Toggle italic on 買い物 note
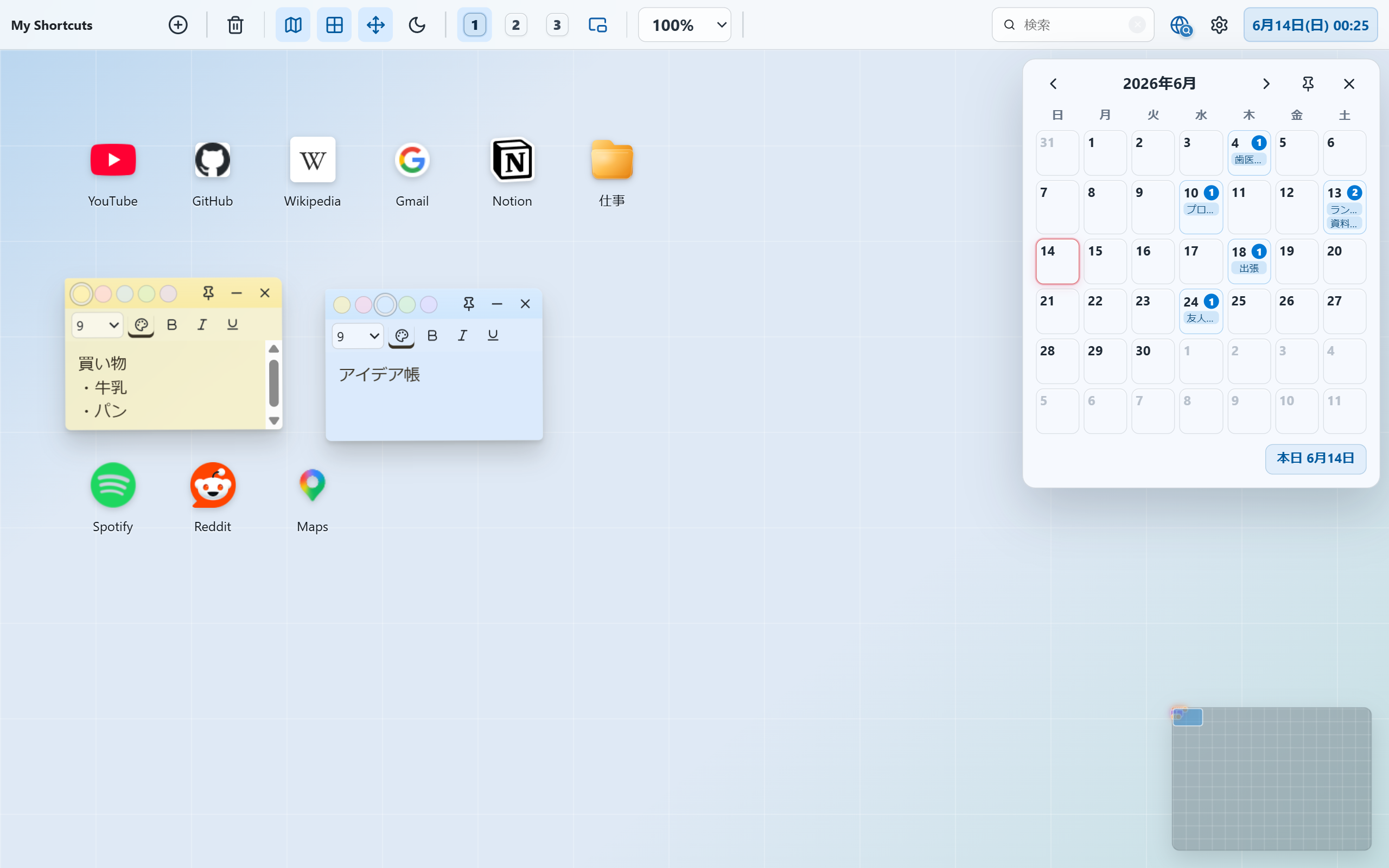This screenshot has width=1389, height=868. (x=202, y=325)
